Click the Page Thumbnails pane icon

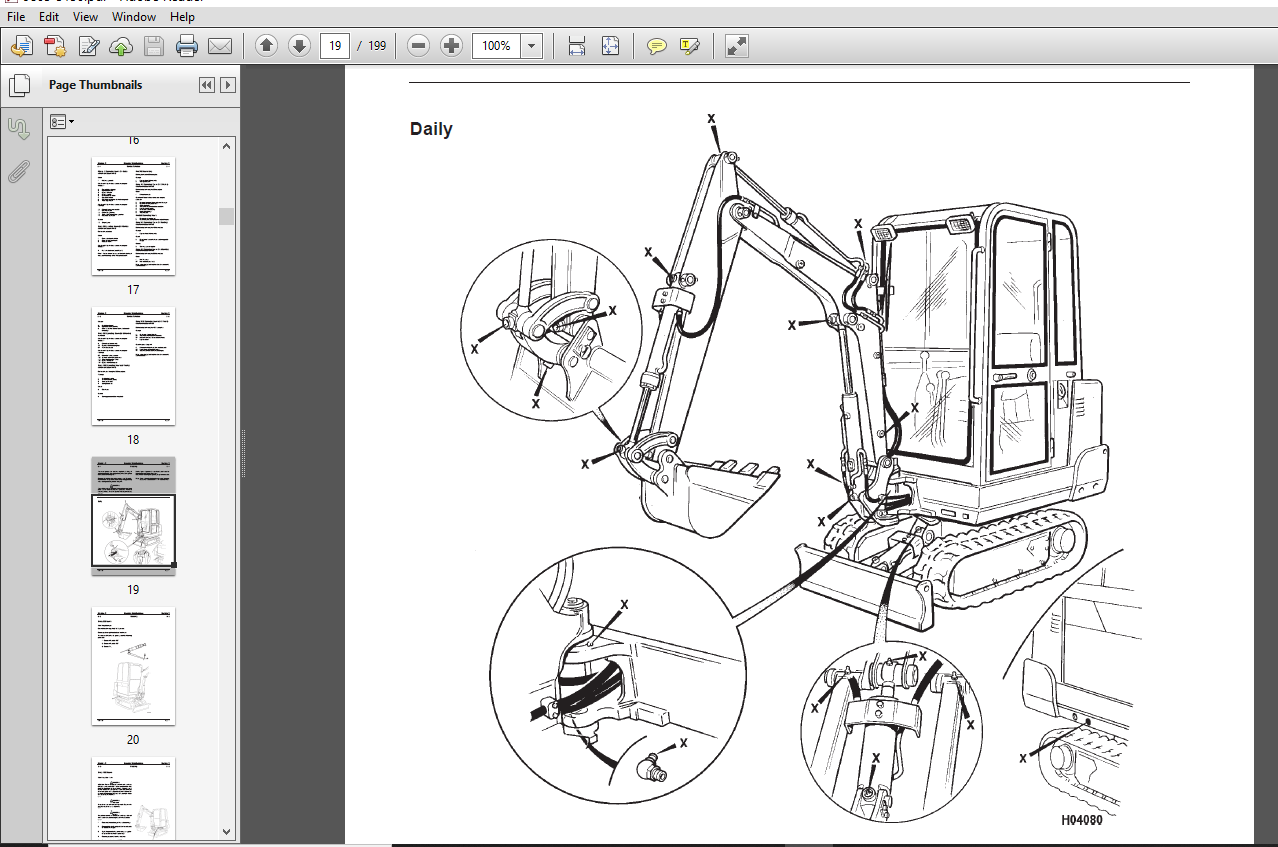(x=18, y=85)
